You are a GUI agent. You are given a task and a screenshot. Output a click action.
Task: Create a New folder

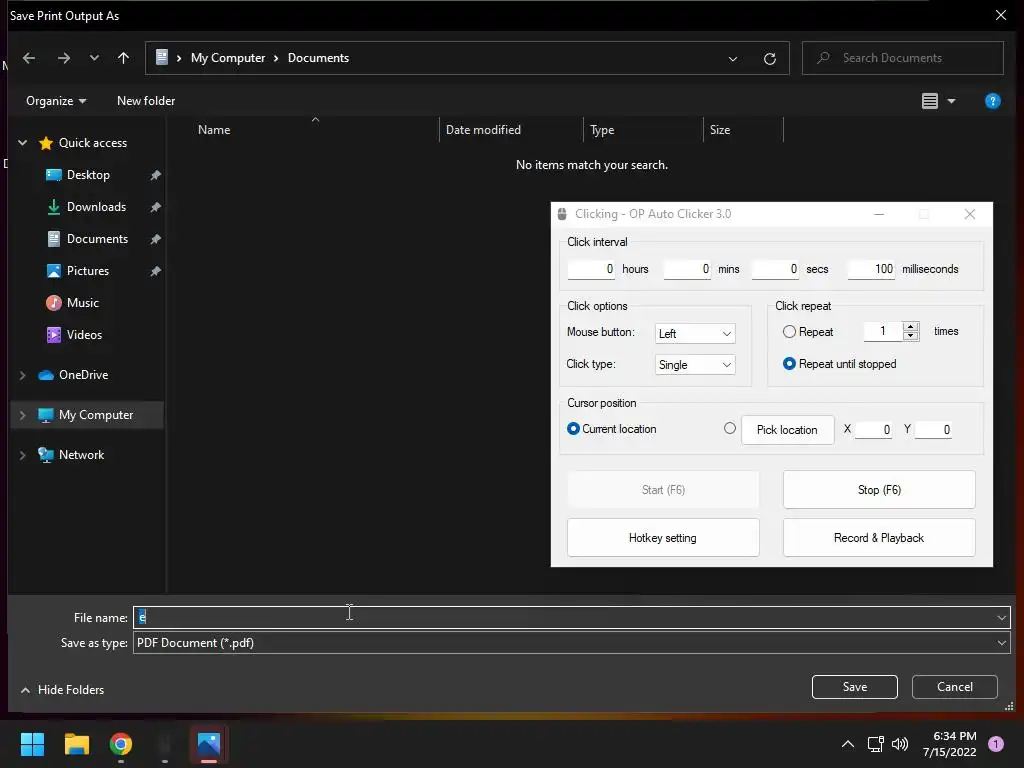(x=146, y=101)
